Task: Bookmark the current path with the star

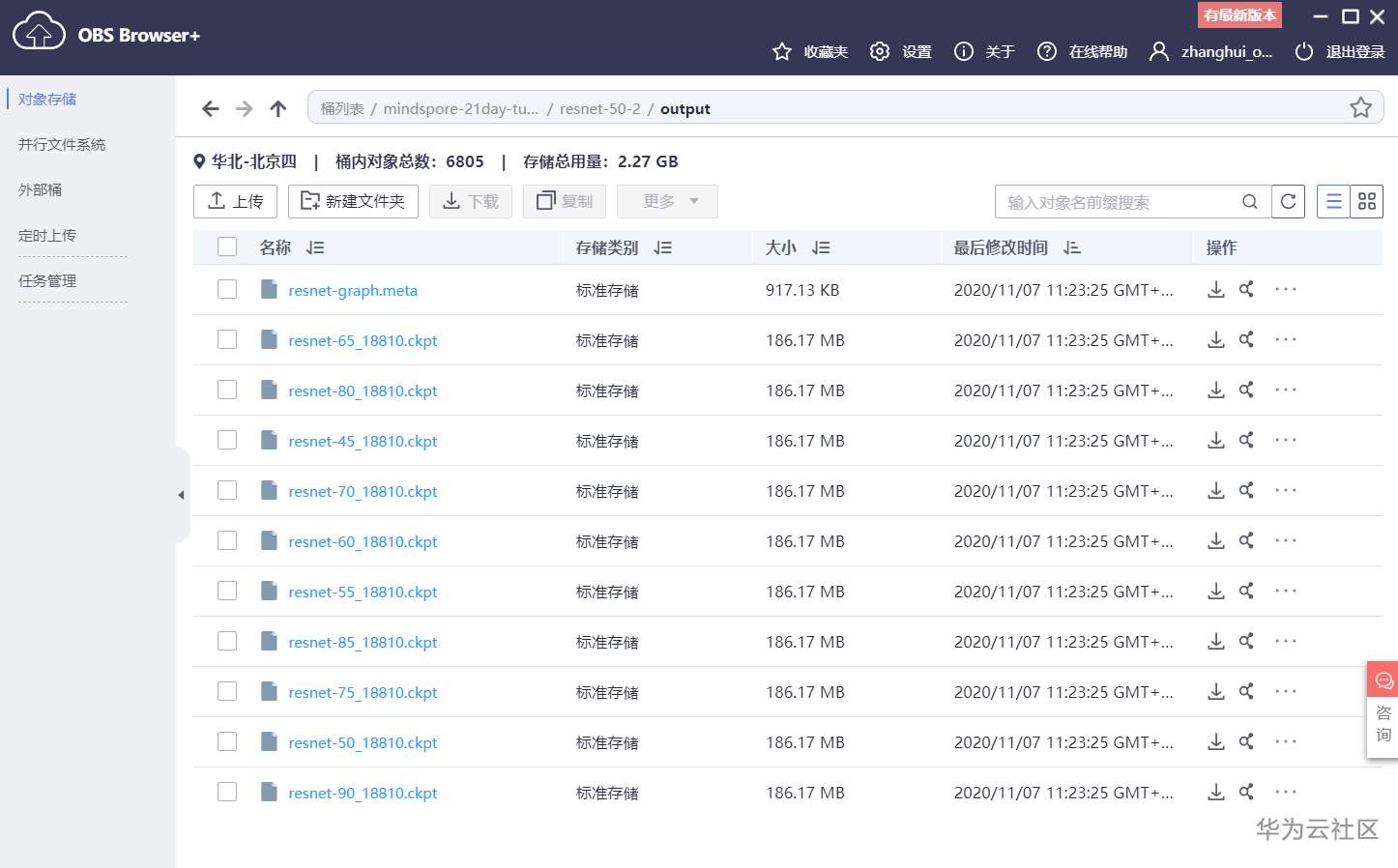Action: click(1361, 107)
